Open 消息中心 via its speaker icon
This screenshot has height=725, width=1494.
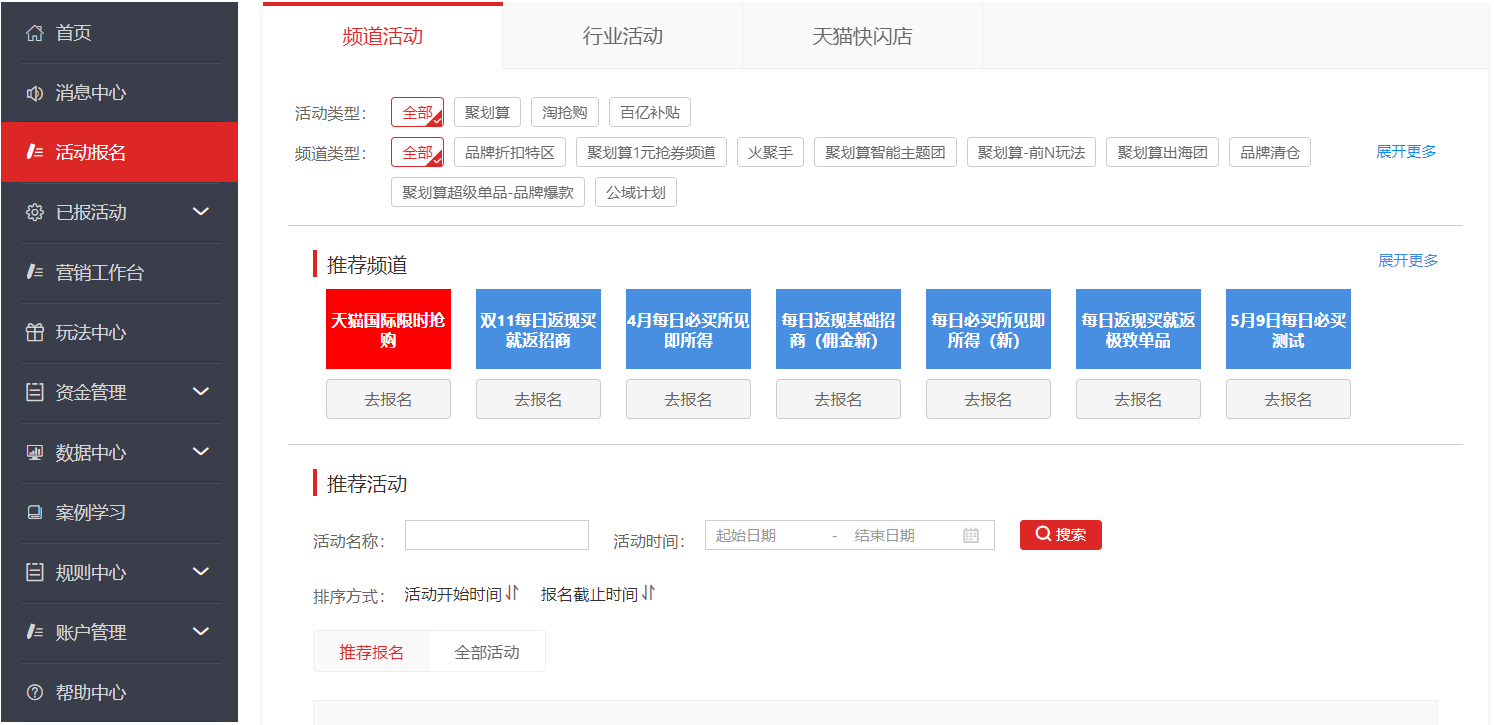pyautogui.click(x=36, y=92)
